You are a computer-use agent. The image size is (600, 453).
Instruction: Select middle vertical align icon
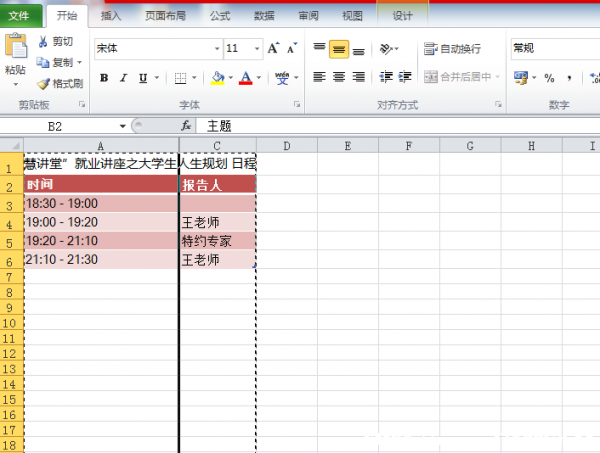click(x=339, y=49)
